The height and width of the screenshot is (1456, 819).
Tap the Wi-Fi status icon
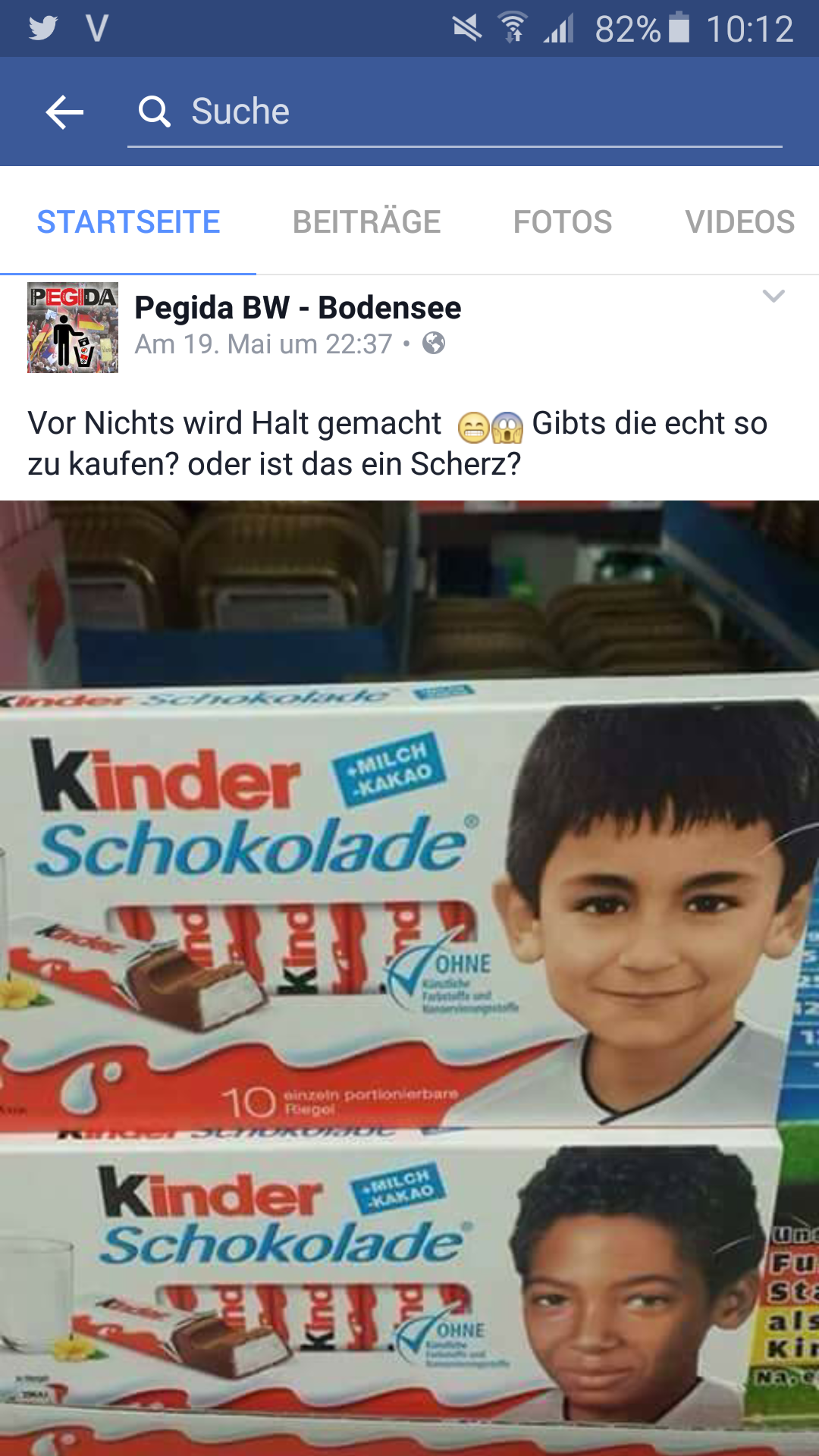coord(513,28)
